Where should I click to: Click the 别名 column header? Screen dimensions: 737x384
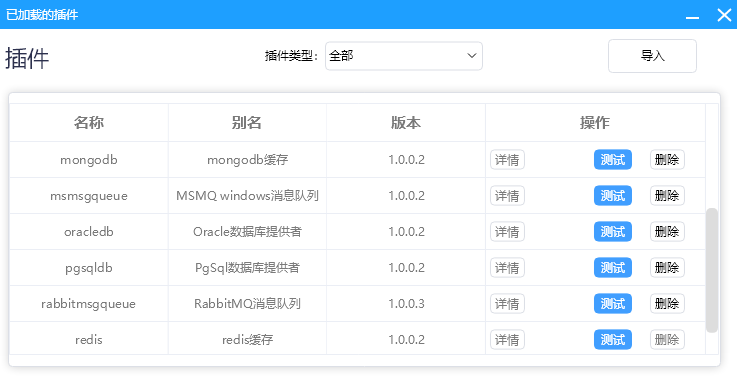point(247,123)
